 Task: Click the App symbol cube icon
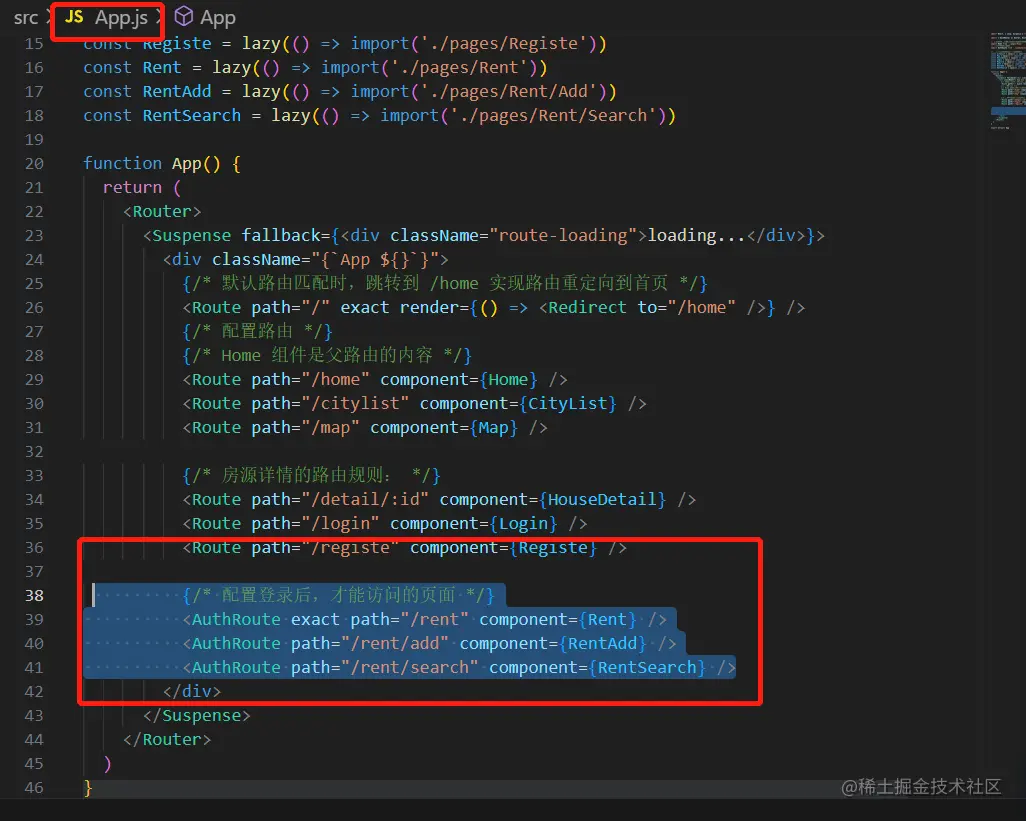(184, 16)
